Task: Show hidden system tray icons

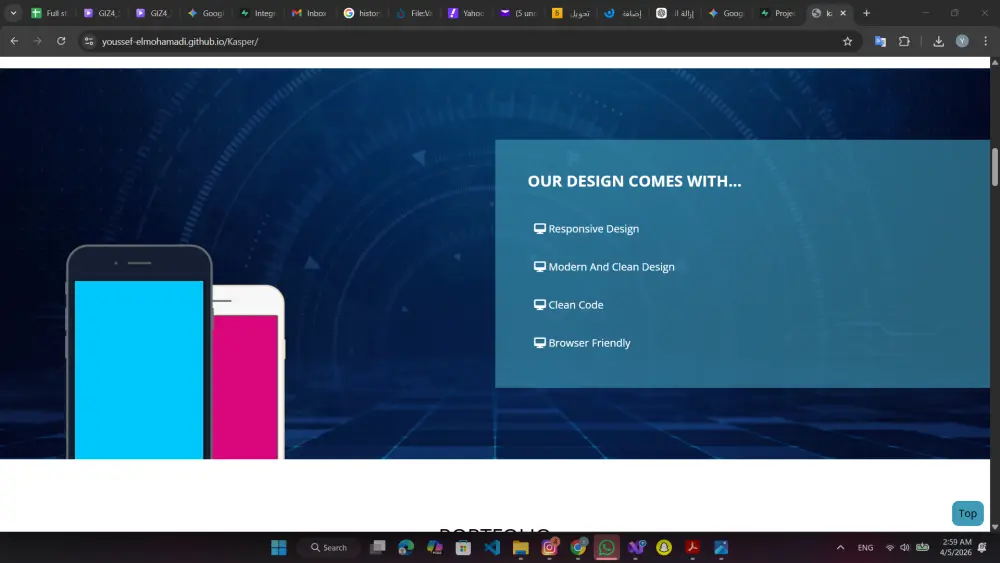Action: (x=841, y=548)
